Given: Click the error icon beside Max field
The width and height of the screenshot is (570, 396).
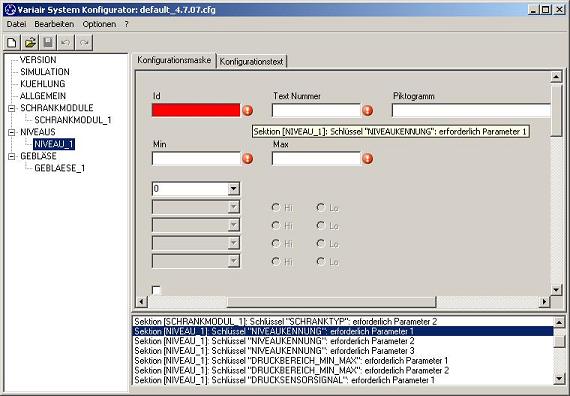Looking at the screenshot, I should [368, 159].
